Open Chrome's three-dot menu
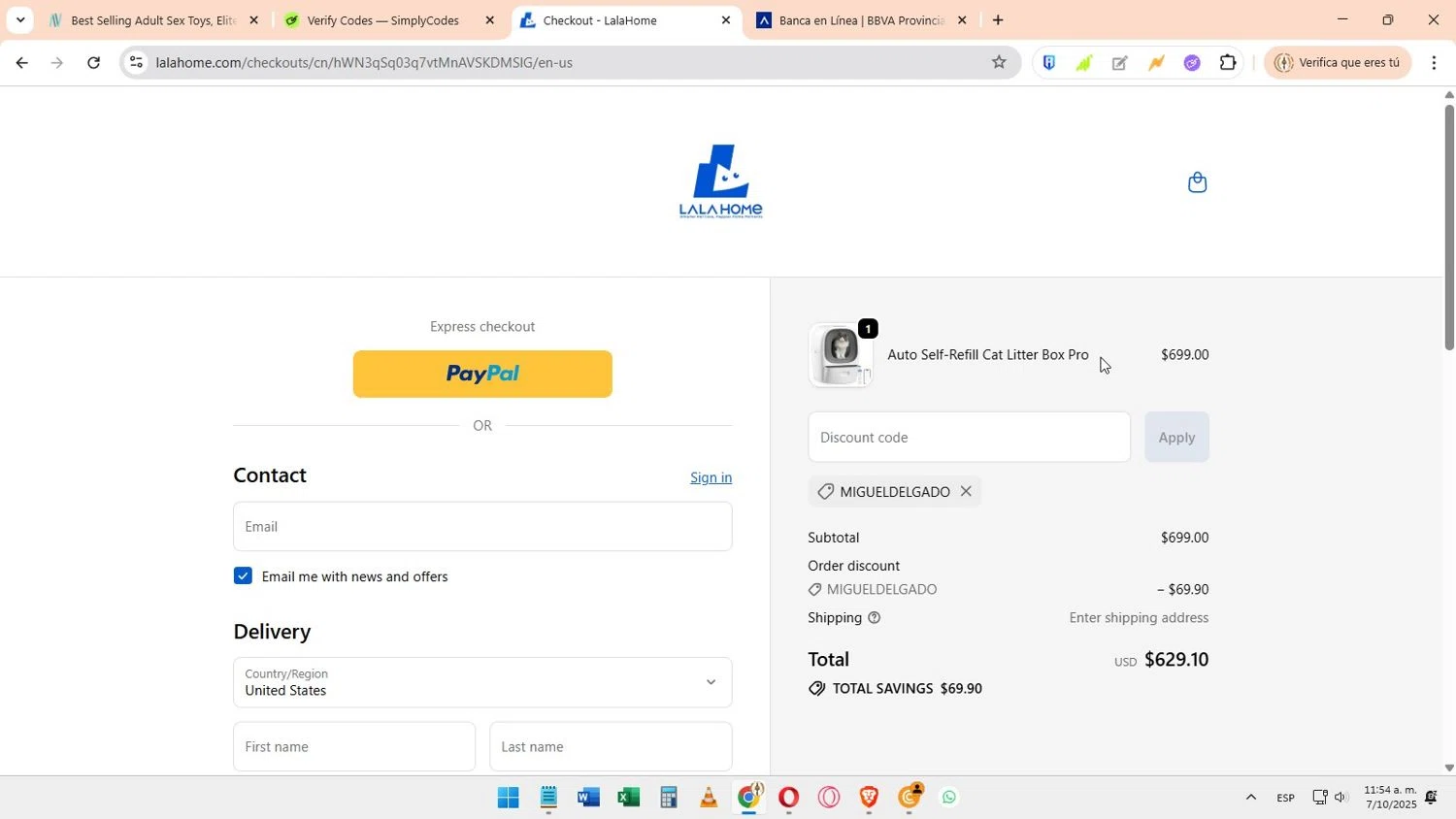Image resolution: width=1456 pixels, height=819 pixels. [1435, 62]
